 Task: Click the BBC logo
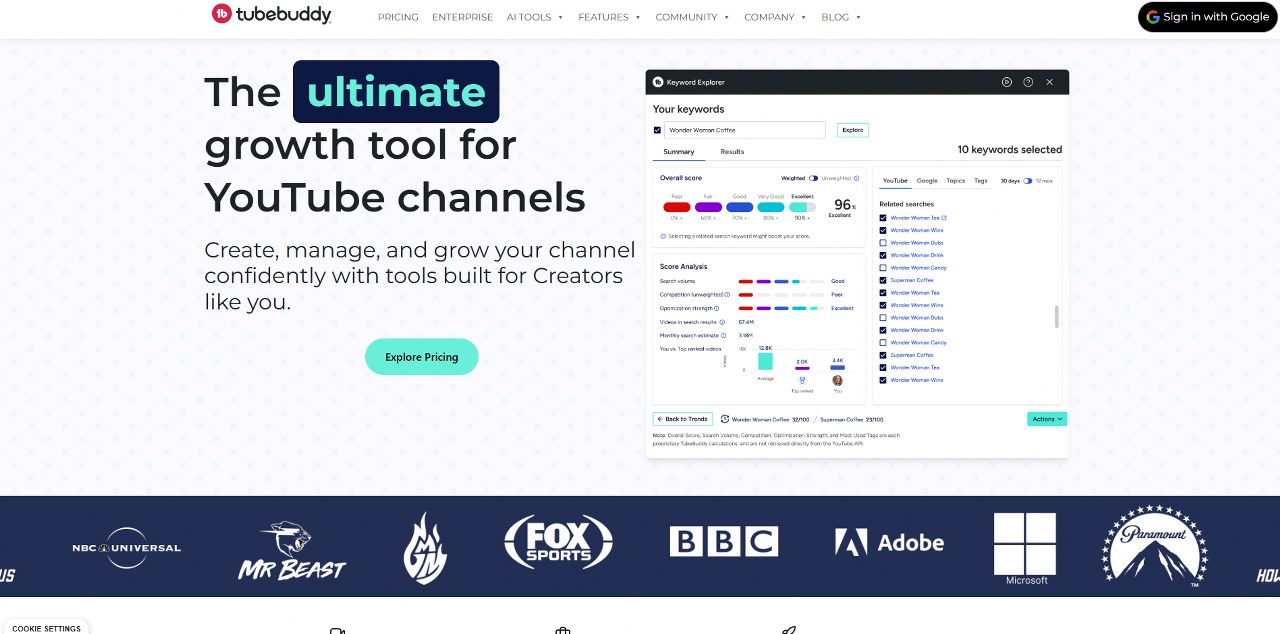click(724, 542)
